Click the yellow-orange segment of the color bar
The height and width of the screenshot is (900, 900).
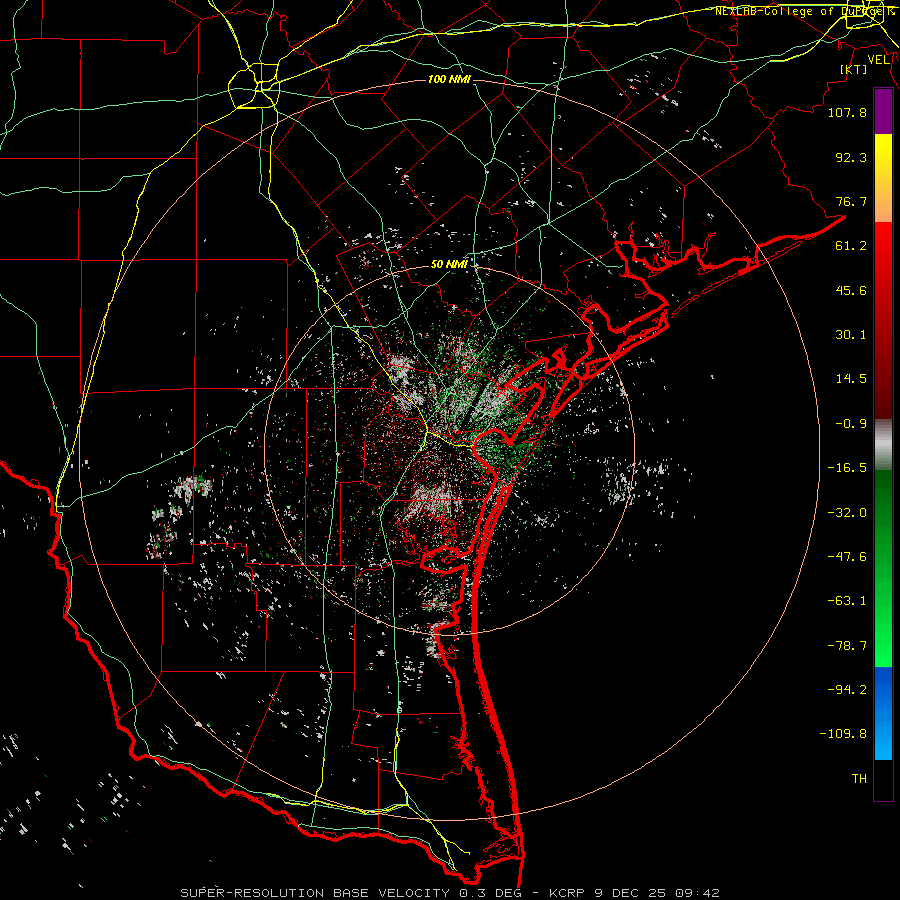[883, 178]
